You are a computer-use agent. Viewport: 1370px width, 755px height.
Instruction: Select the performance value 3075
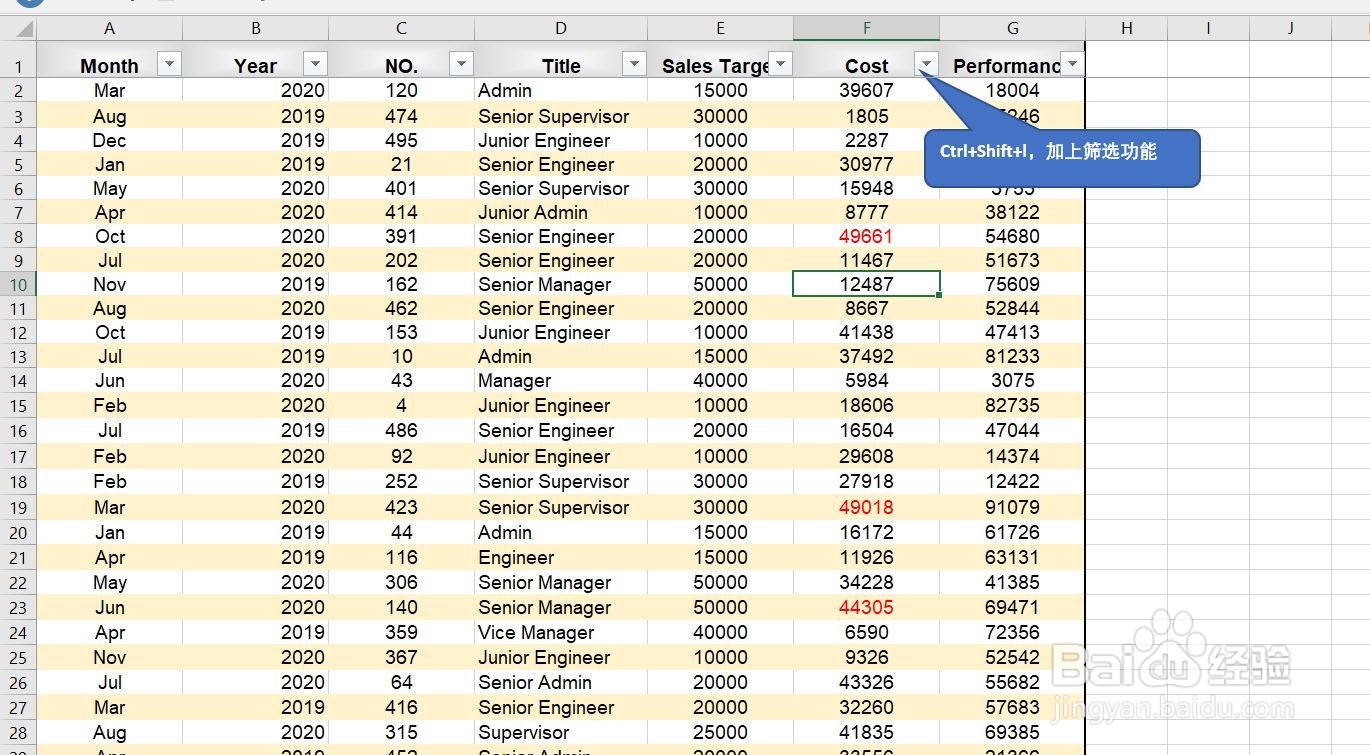click(x=1012, y=380)
